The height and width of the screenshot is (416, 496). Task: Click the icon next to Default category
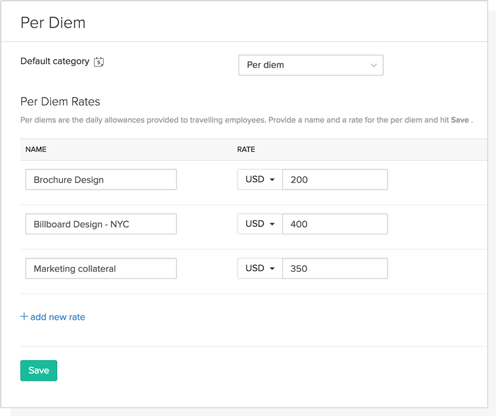[x=99, y=62]
